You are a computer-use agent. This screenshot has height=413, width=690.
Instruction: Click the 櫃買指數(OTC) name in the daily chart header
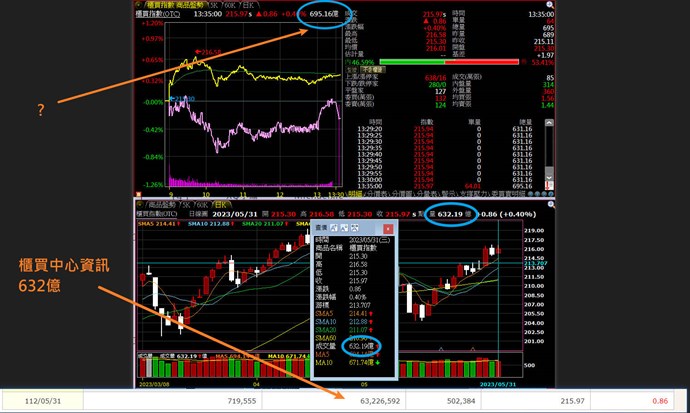click(x=157, y=214)
